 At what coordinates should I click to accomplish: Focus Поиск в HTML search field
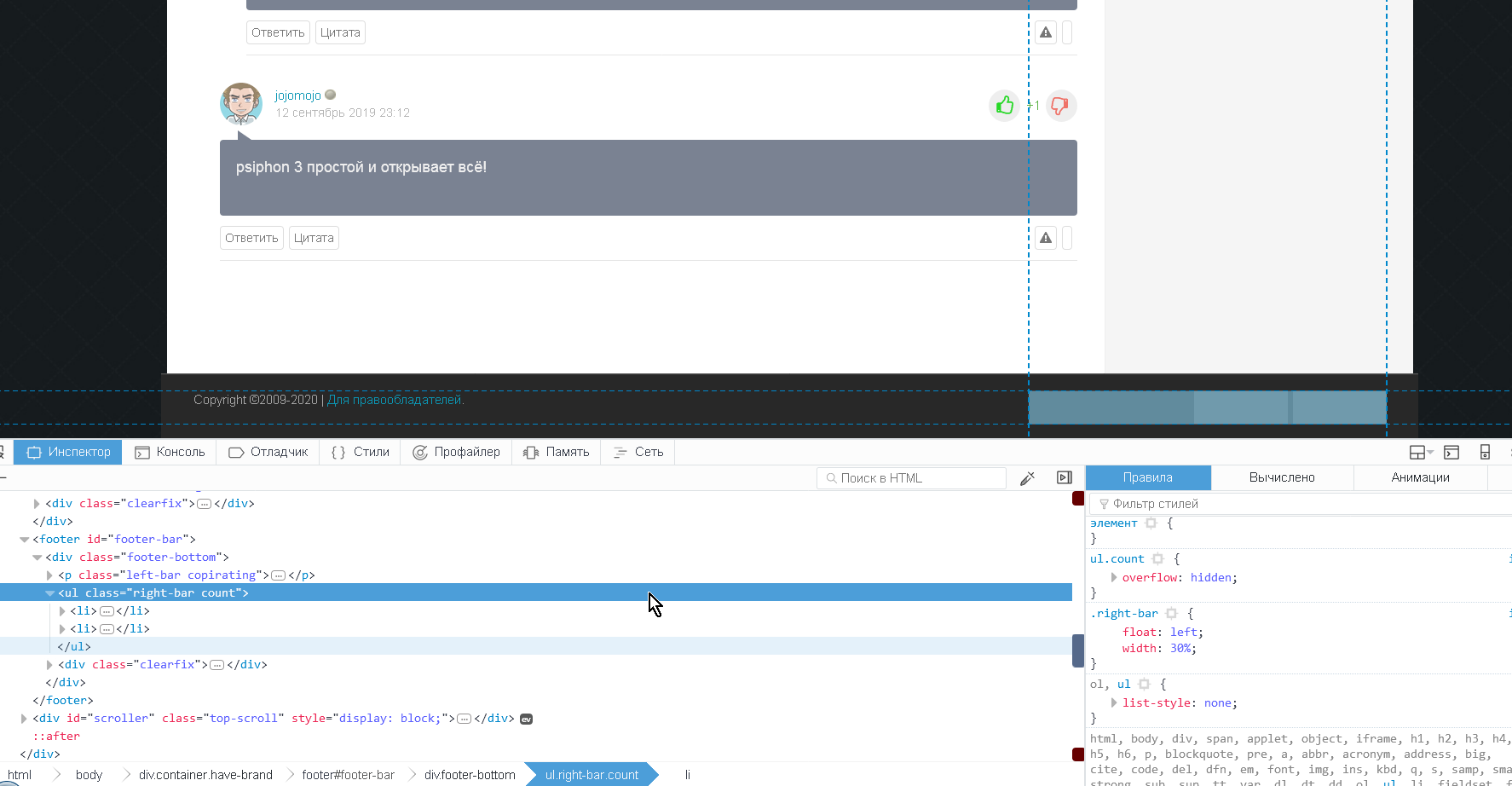click(911, 478)
